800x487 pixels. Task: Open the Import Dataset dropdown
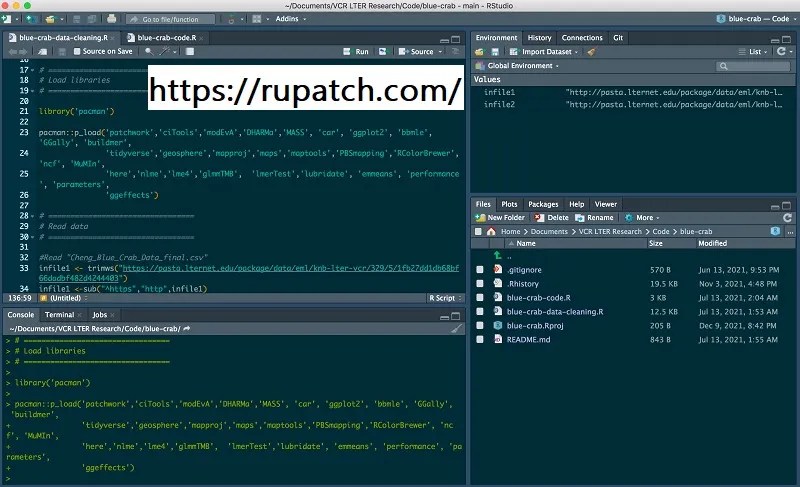pyautogui.click(x=544, y=52)
